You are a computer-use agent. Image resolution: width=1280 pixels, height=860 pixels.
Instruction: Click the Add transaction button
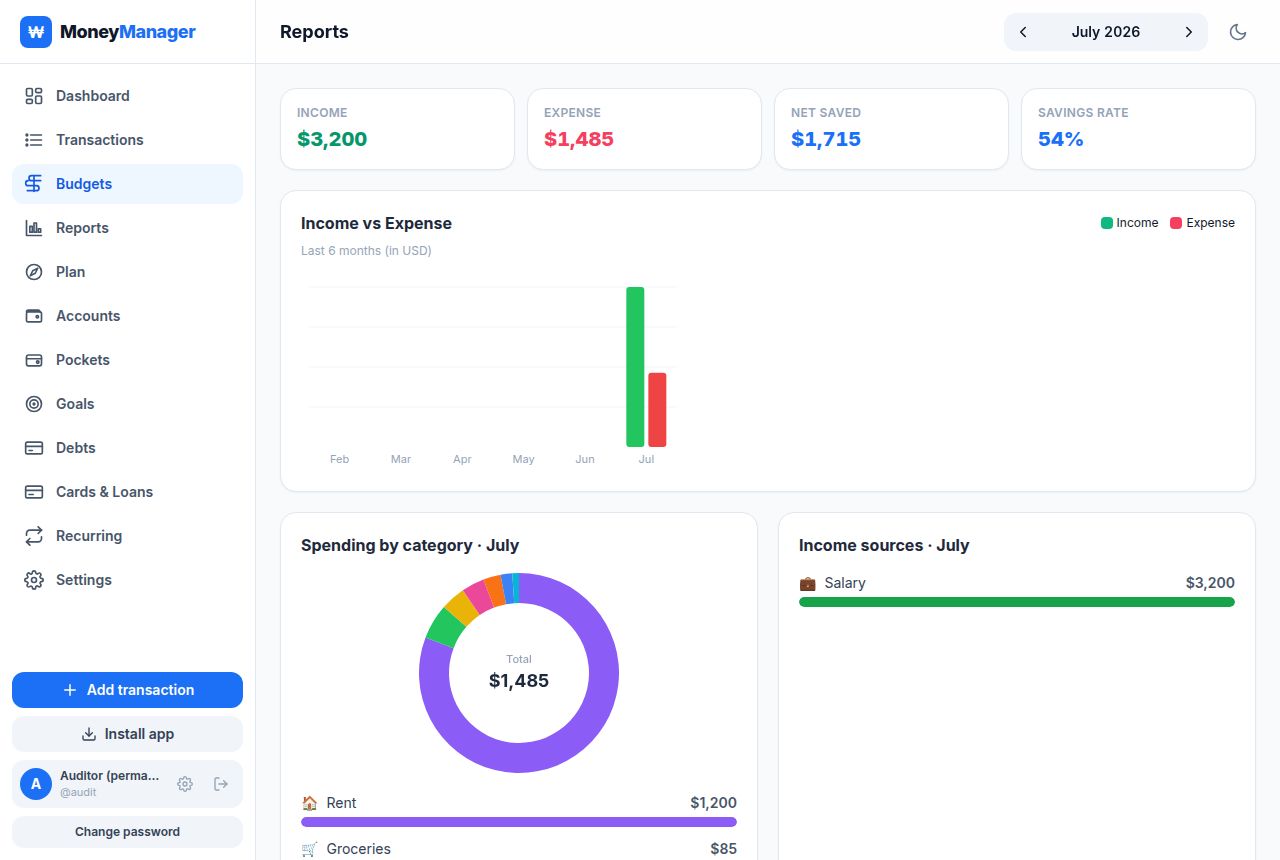[127, 690]
